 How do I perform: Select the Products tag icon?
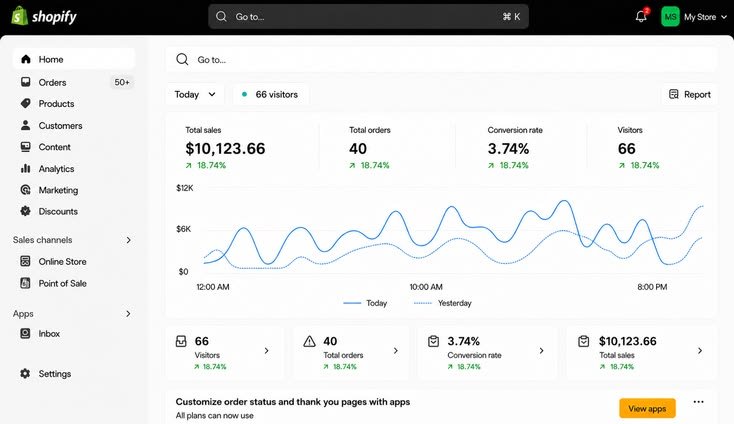25,103
